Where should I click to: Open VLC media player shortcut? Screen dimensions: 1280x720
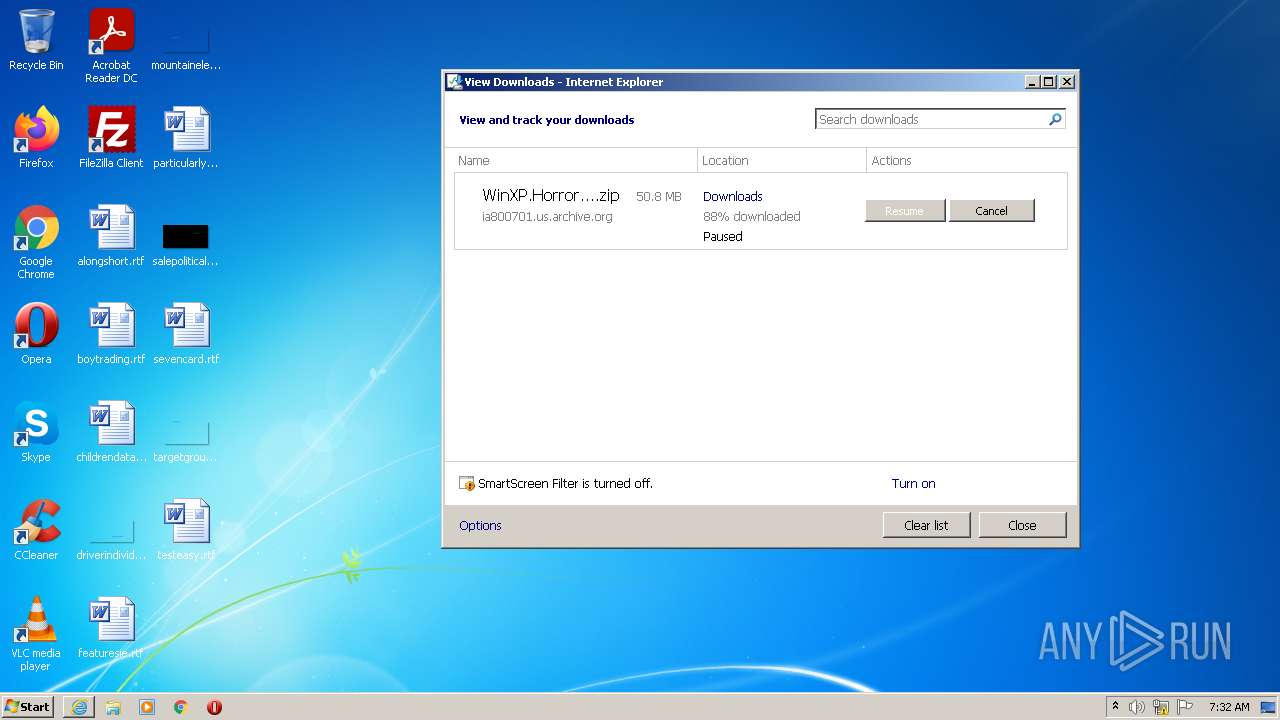coord(36,634)
